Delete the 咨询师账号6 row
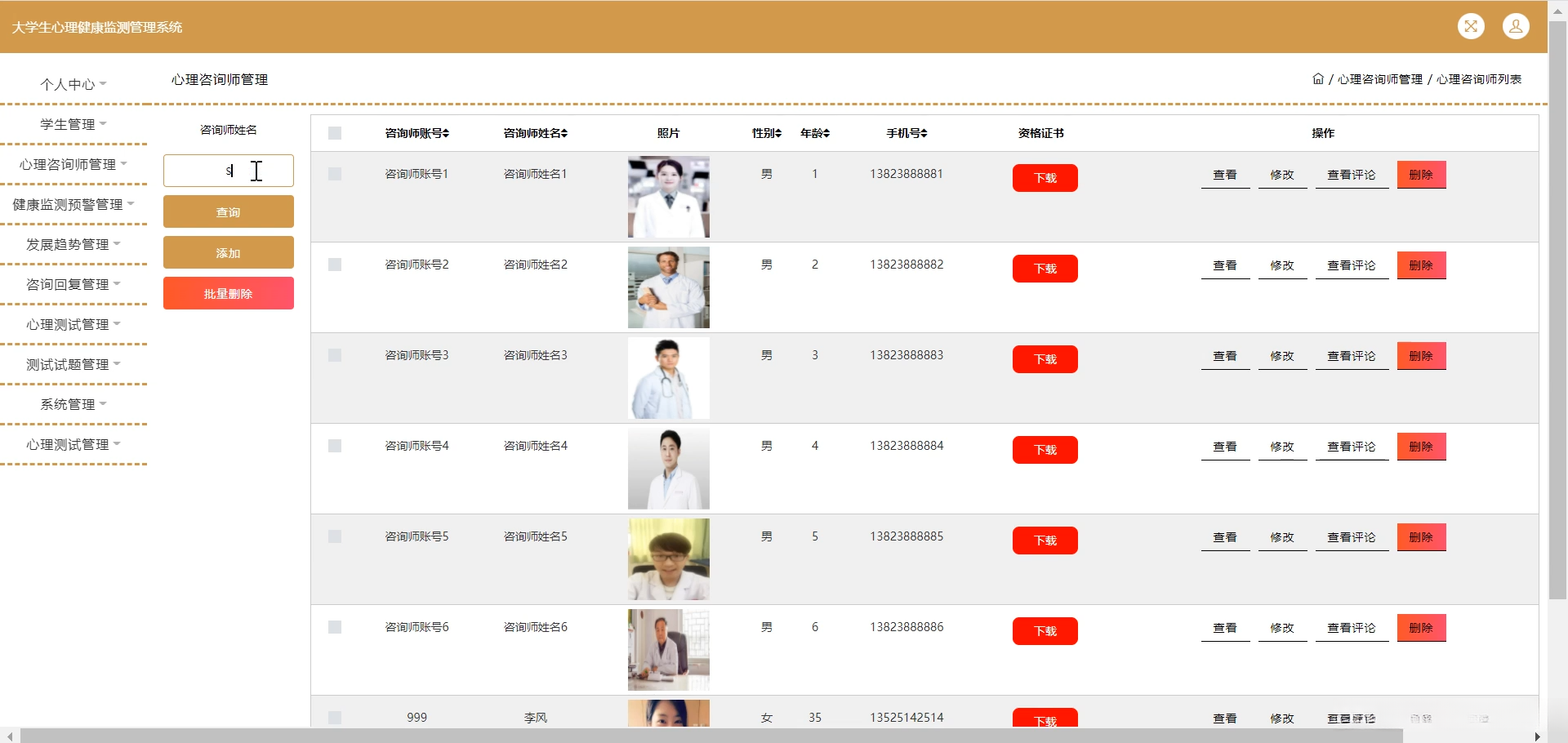The image size is (1568, 743). 1421,628
